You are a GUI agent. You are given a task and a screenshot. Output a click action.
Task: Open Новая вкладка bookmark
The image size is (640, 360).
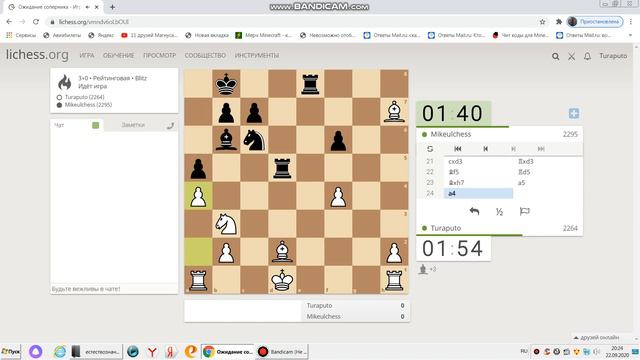coord(207,36)
